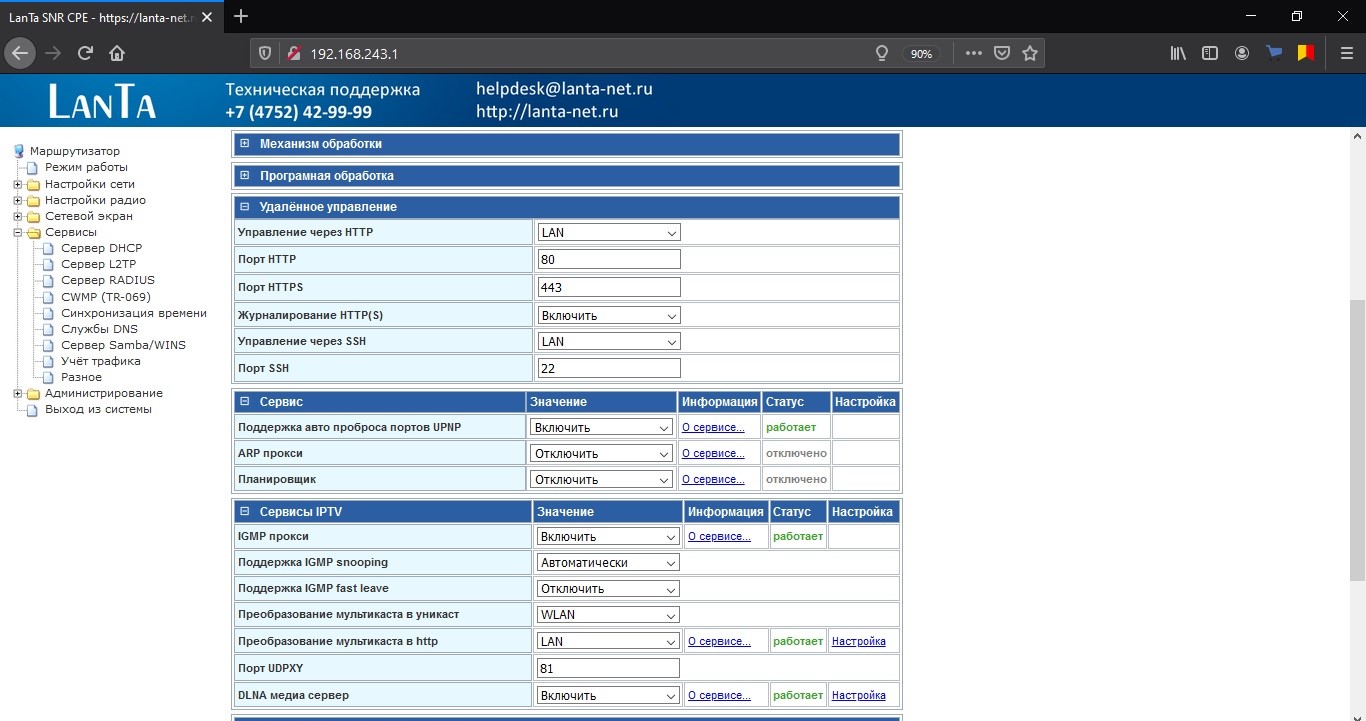The width and height of the screenshot is (1366, 721).
Task: Click the Порт UDPXY input field
Action: pos(609,668)
